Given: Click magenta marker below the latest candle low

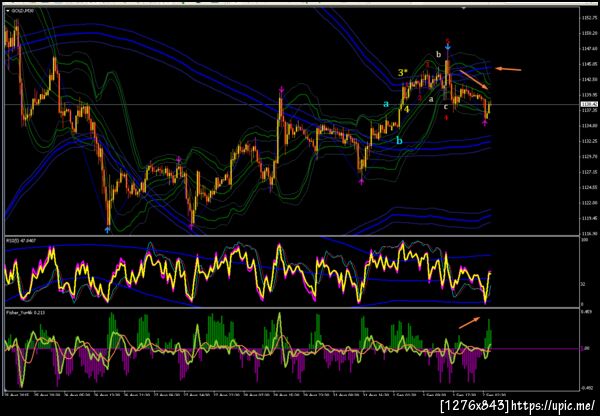Looking at the screenshot, I should tap(484, 122).
